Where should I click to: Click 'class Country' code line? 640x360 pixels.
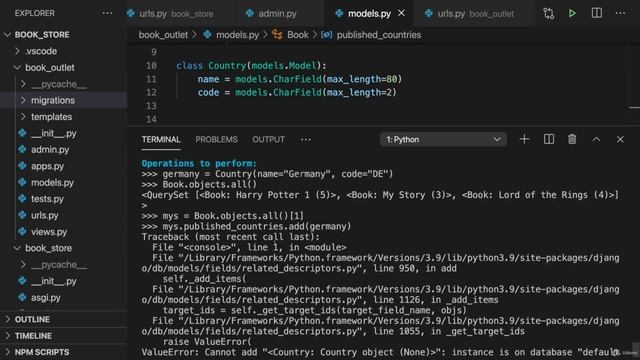[251, 66]
